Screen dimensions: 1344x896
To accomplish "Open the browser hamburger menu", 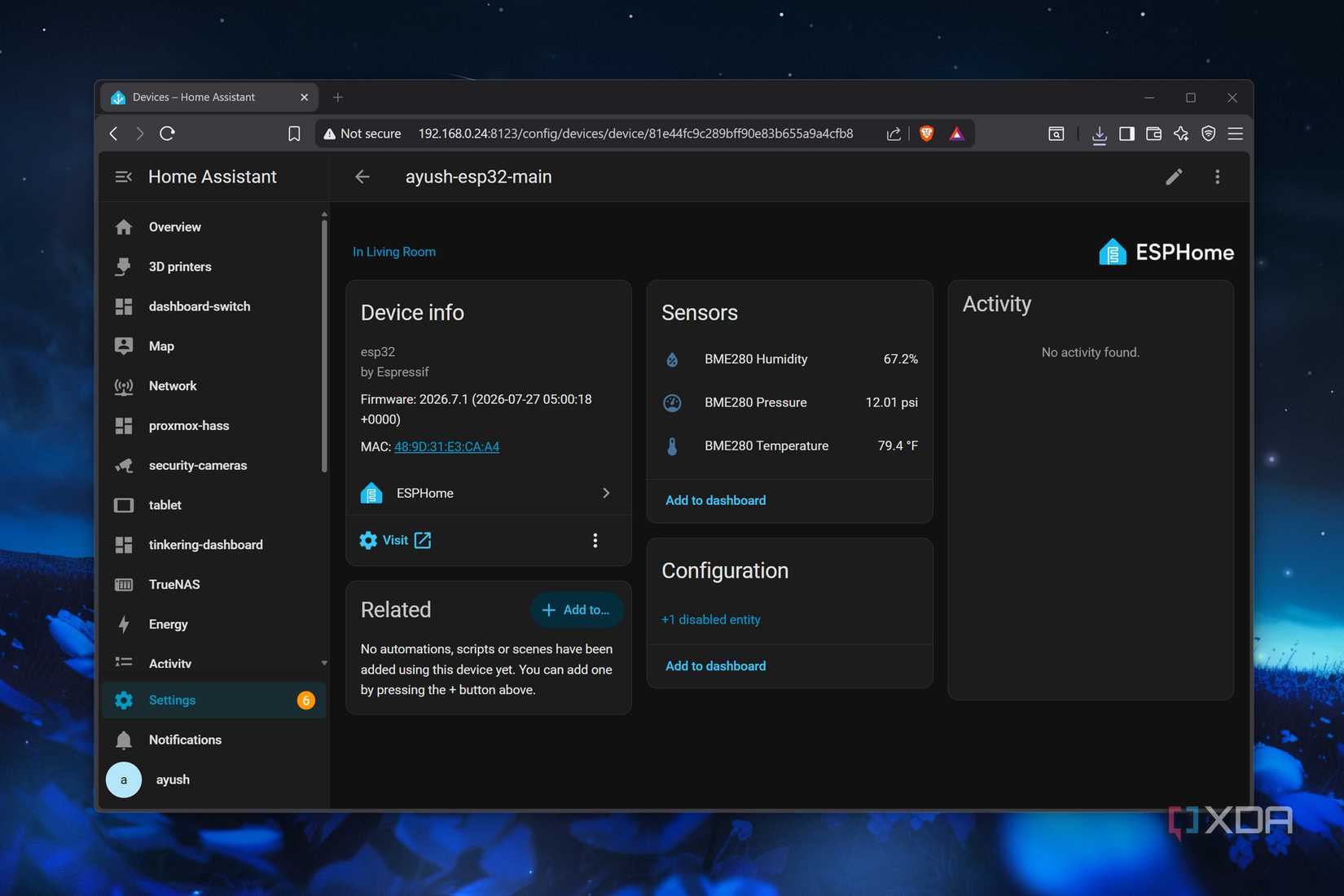I will point(1236,134).
